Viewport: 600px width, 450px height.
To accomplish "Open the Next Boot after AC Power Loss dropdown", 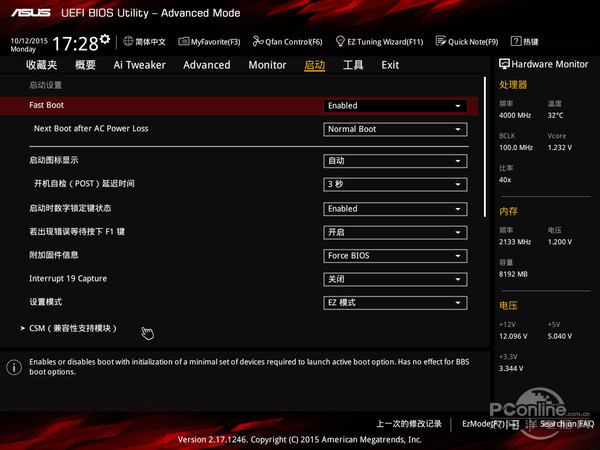I will tap(395, 129).
